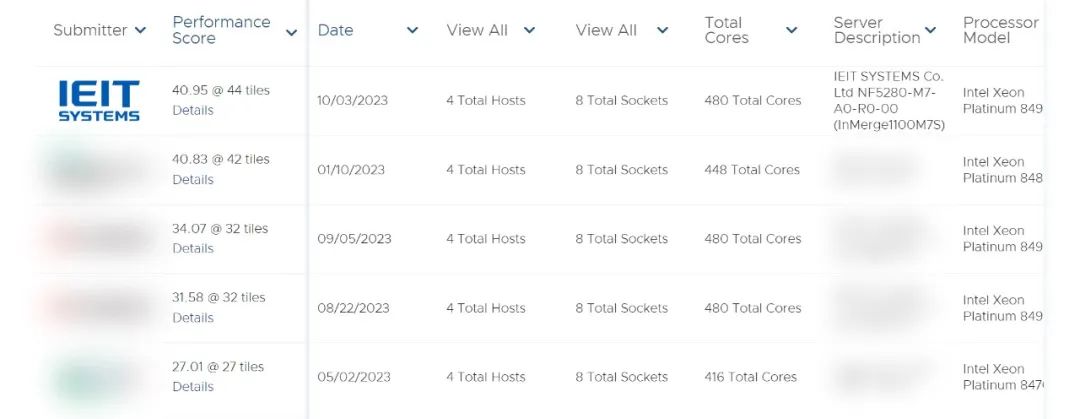This screenshot has height=419, width=1080.
Task: View Details for 27.01 @ 27 tiles
Action: pos(193,387)
